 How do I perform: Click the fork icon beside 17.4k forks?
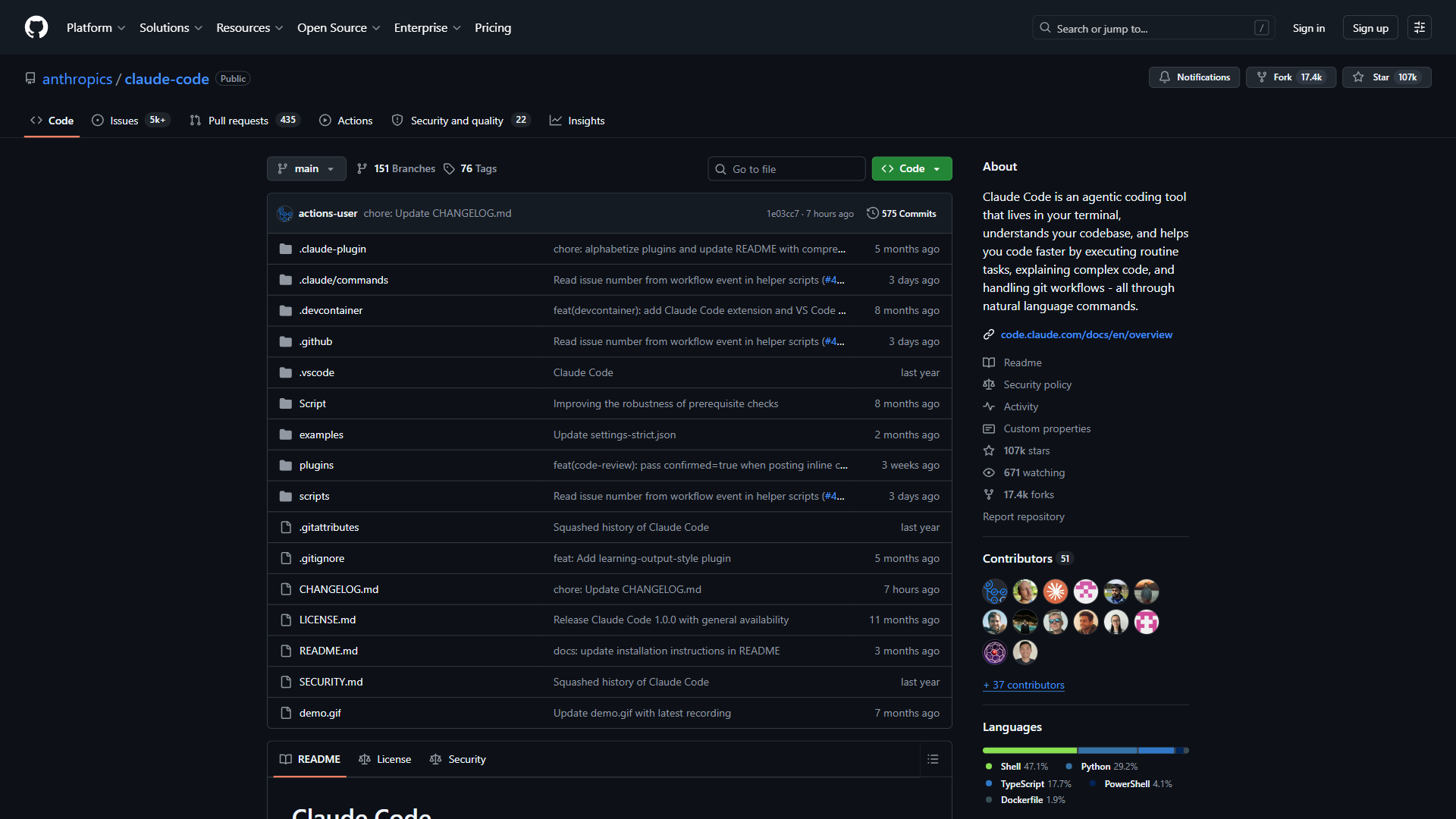(989, 494)
